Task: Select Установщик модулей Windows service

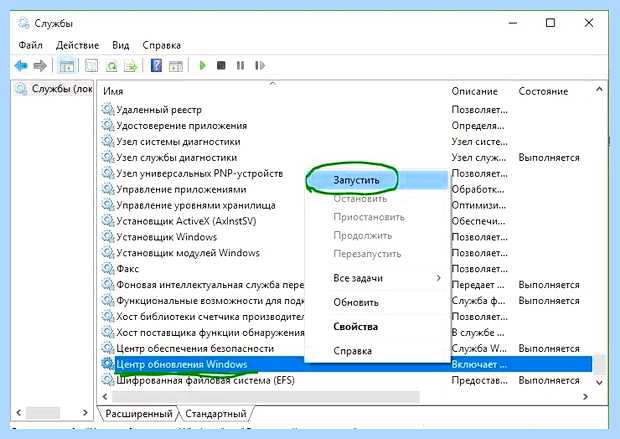Action: (188, 253)
